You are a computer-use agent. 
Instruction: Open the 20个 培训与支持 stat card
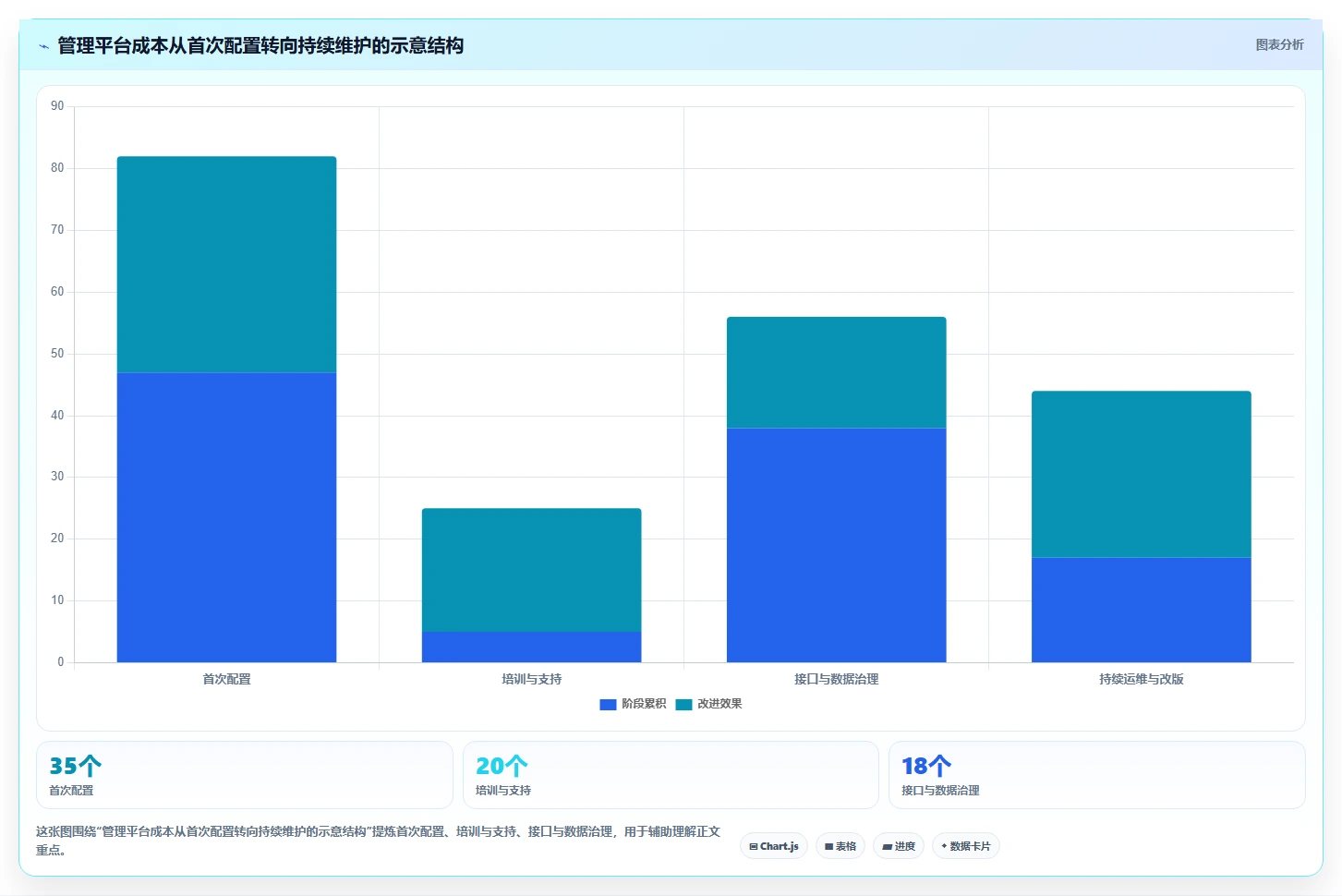click(671, 775)
